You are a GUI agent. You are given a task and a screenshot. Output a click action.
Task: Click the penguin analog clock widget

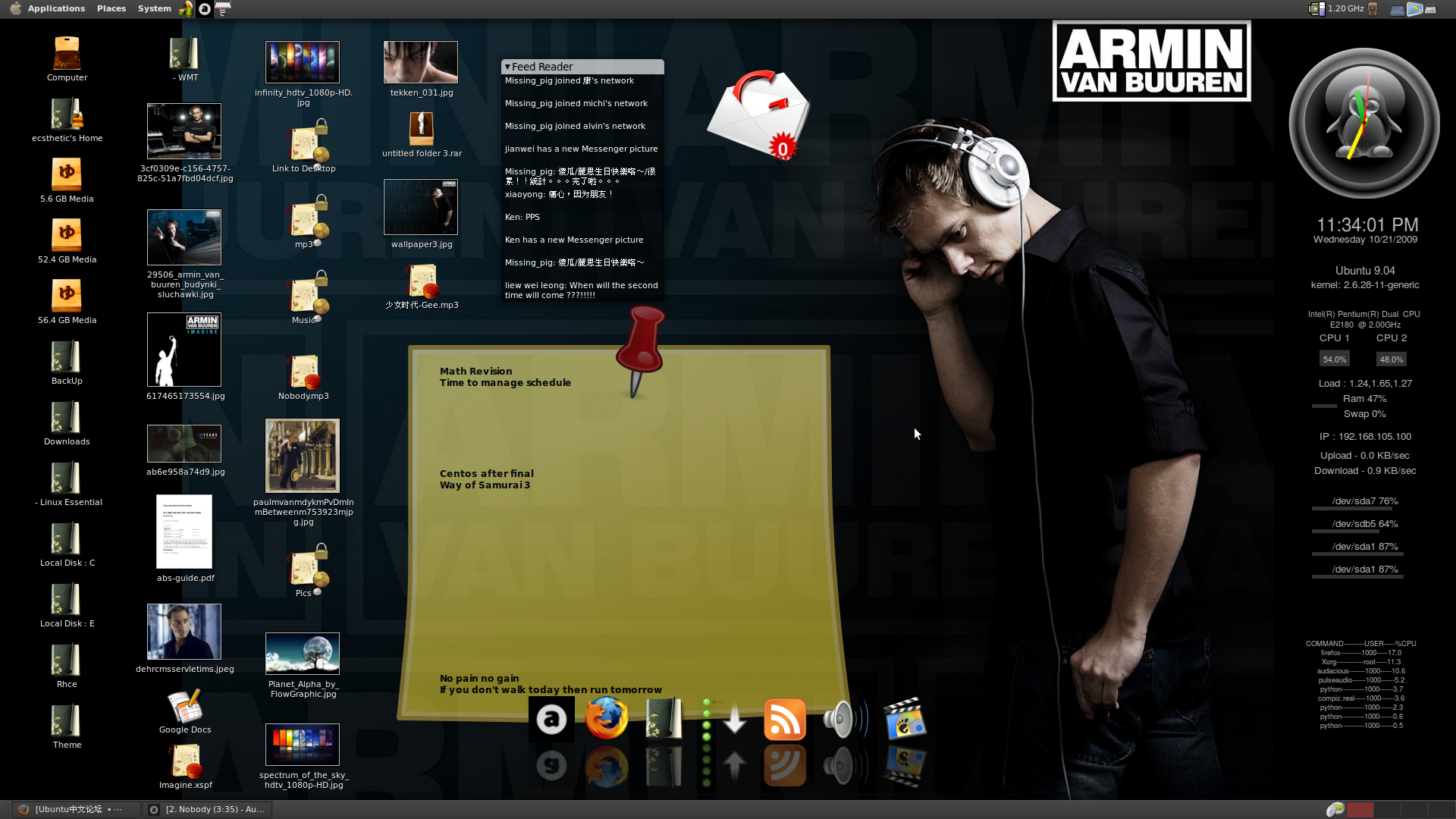point(1364,124)
